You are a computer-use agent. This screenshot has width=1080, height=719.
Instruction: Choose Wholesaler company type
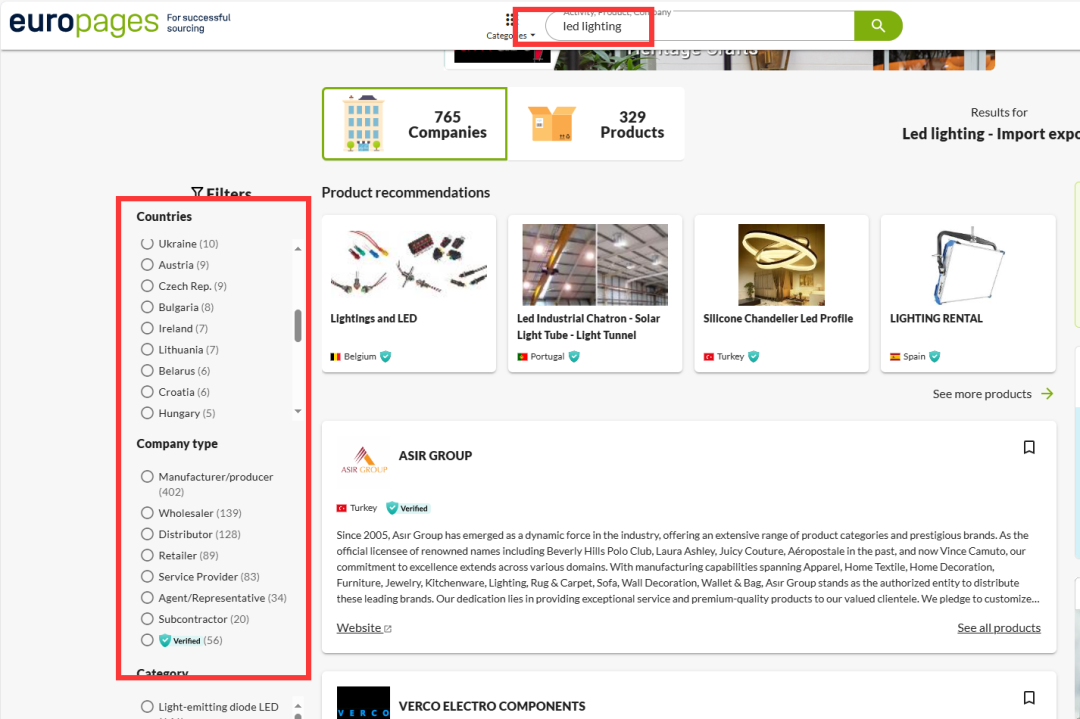click(x=147, y=513)
